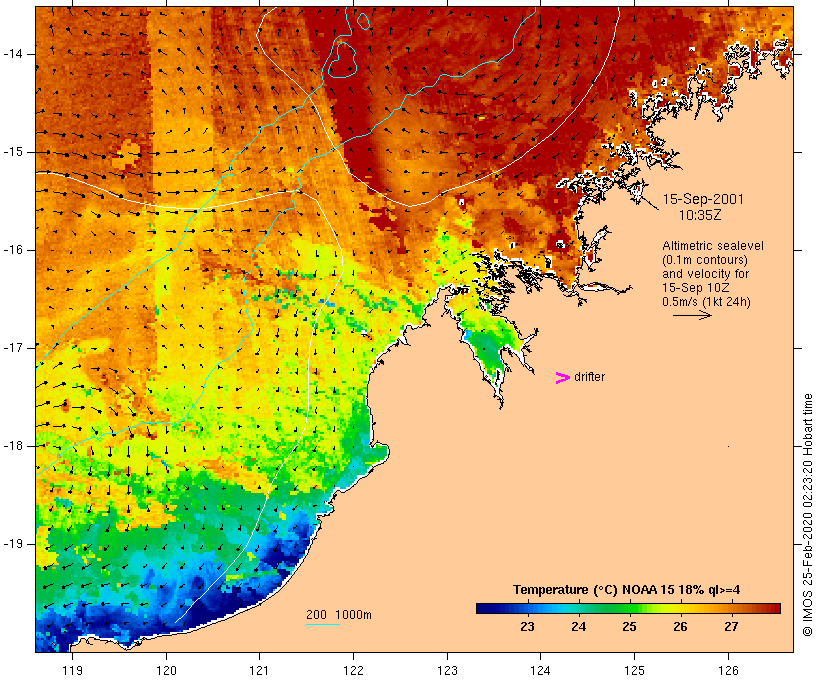Click the '24' color bar label
Screen dimensions: 820x680
click(x=578, y=627)
